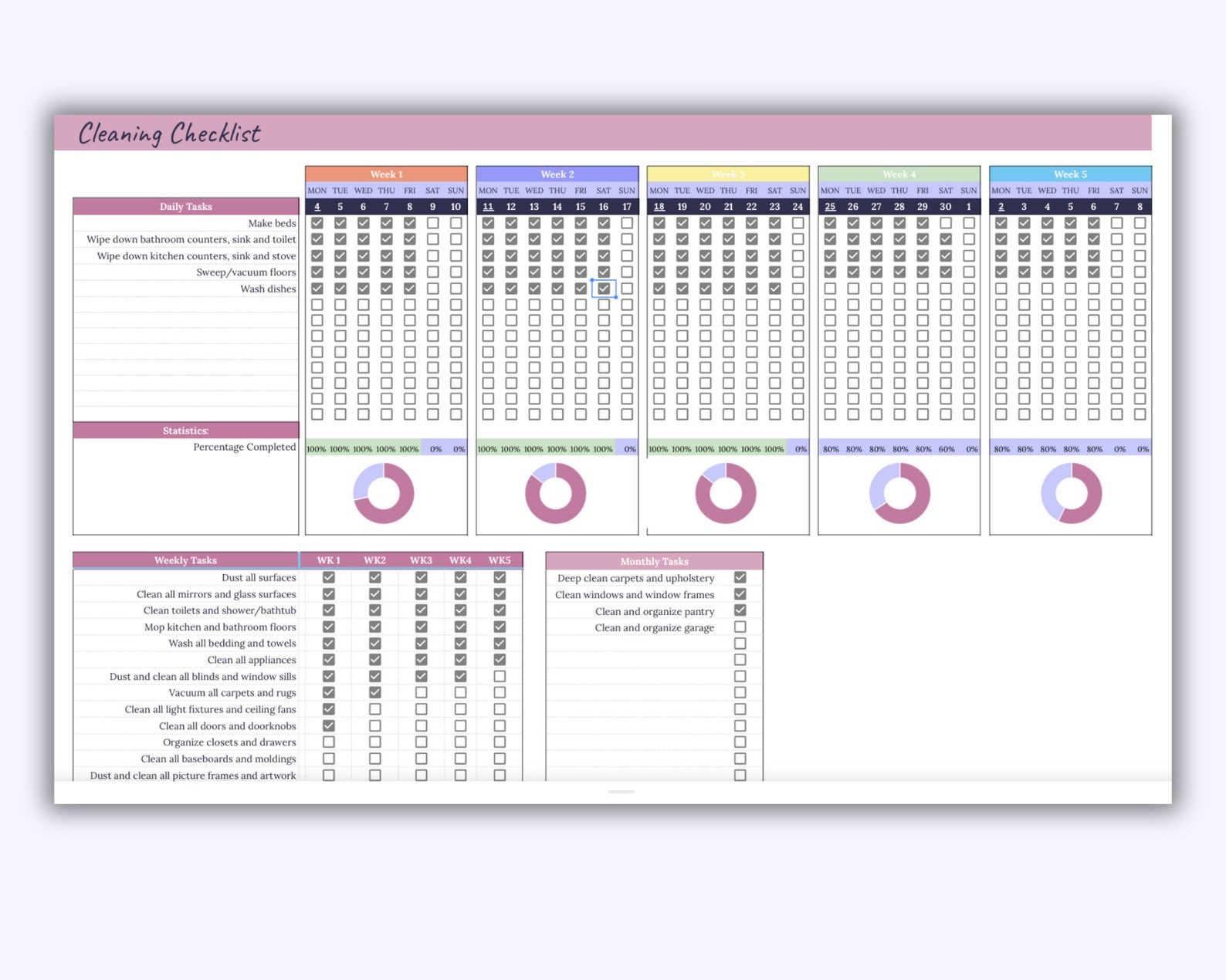Select the Week 4 header cell

pos(899,174)
